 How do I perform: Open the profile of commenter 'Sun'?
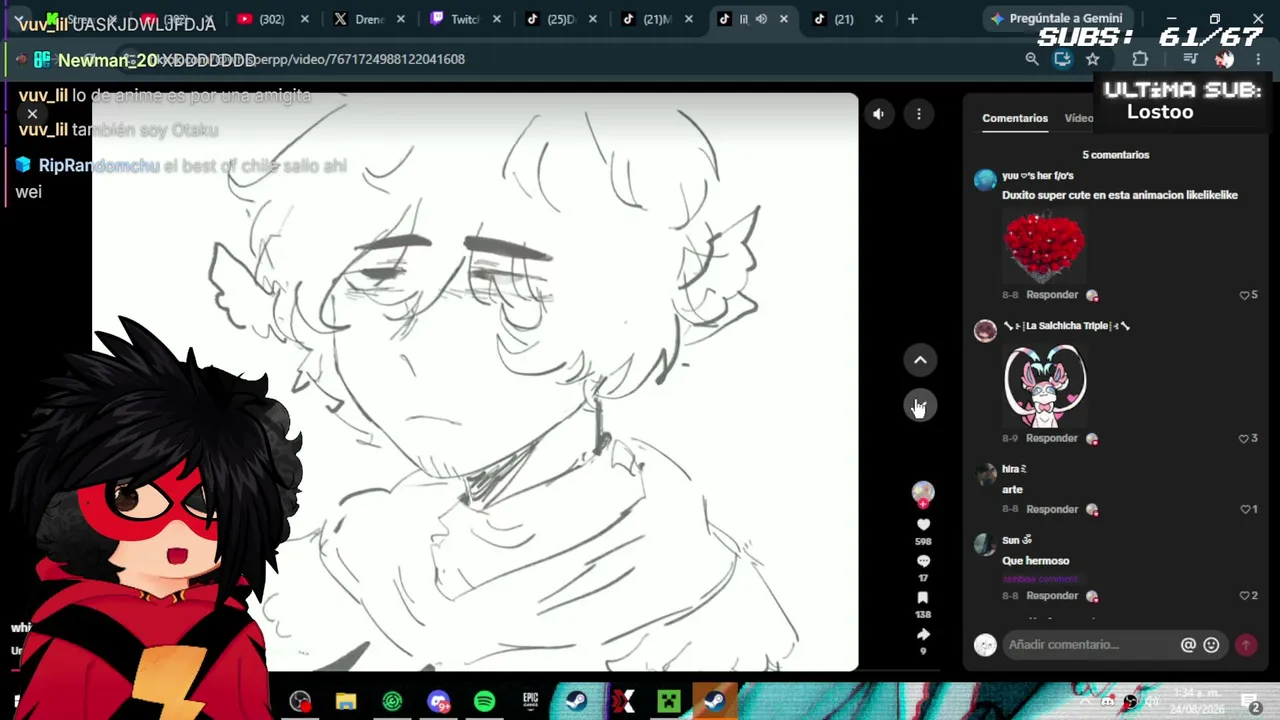[x=1016, y=540]
